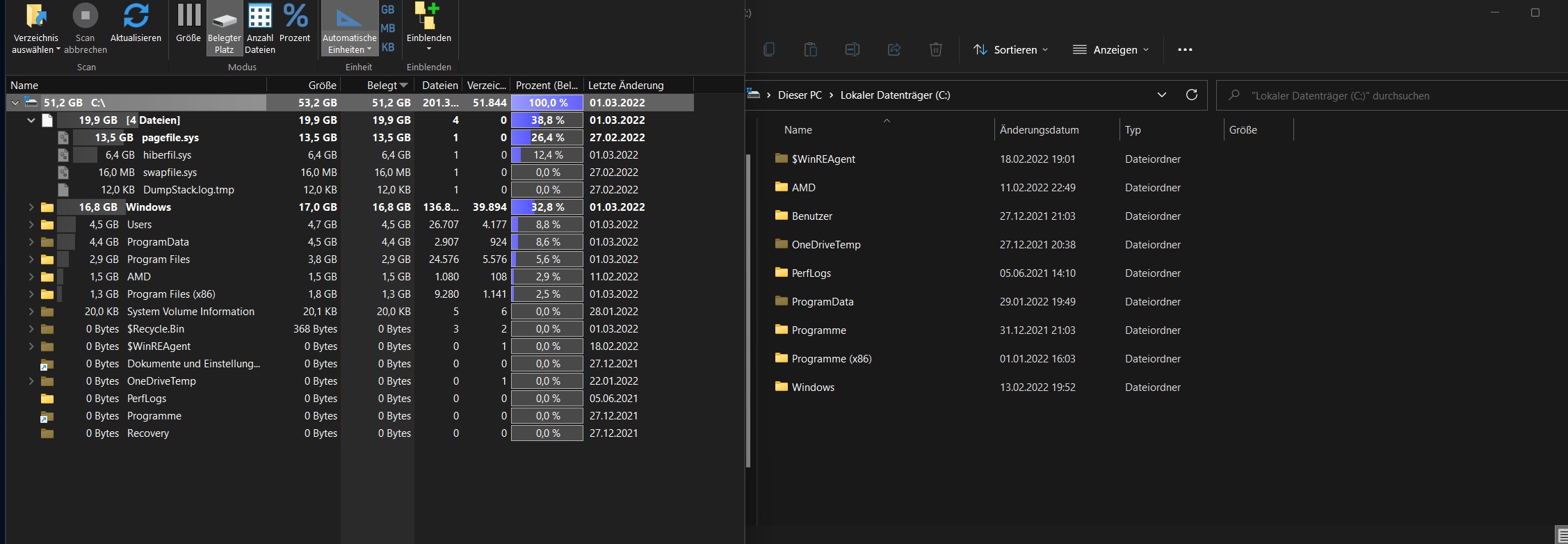Refresh the Explorer folder view
1568x544 pixels.
pyautogui.click(x=1191, y=95)
